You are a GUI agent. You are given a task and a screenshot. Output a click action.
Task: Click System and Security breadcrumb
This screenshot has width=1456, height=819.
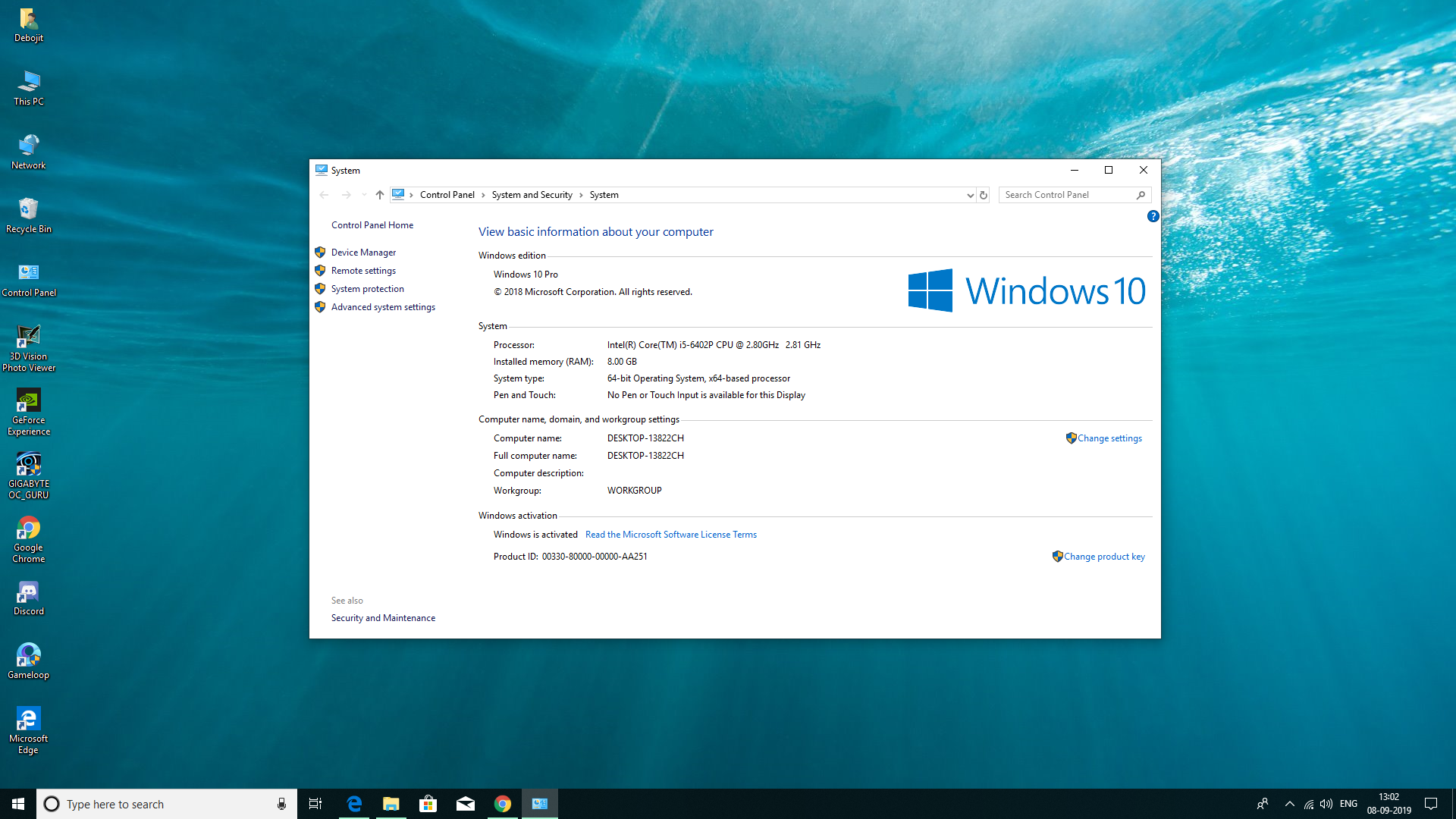[x=532, y=195]
